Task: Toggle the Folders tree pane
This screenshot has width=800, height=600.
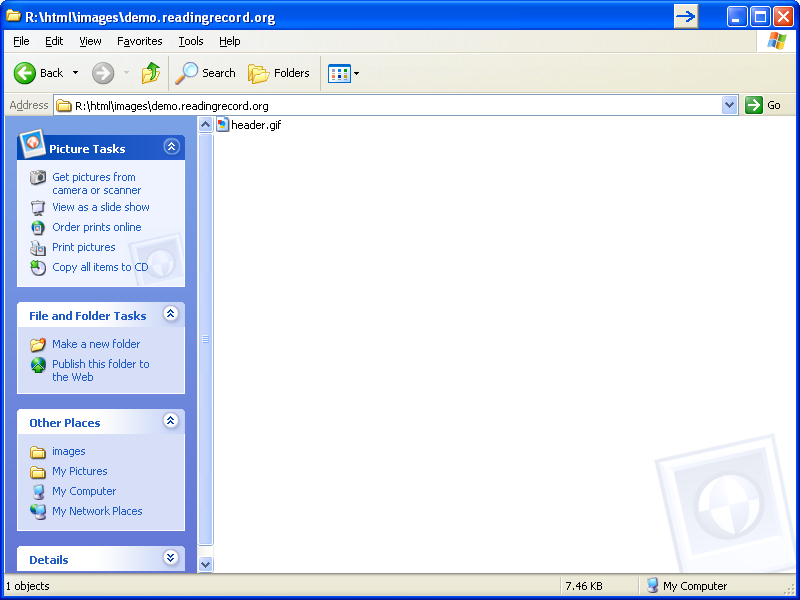Action: pos(279,73)
